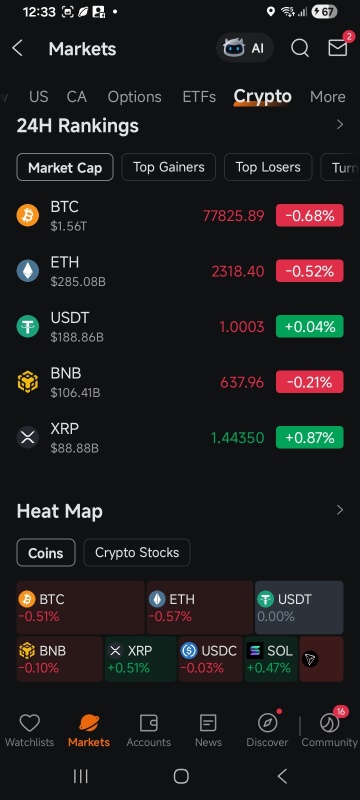
Task: Tap the search magnifier icon
Action: click(x=300, y=48)
